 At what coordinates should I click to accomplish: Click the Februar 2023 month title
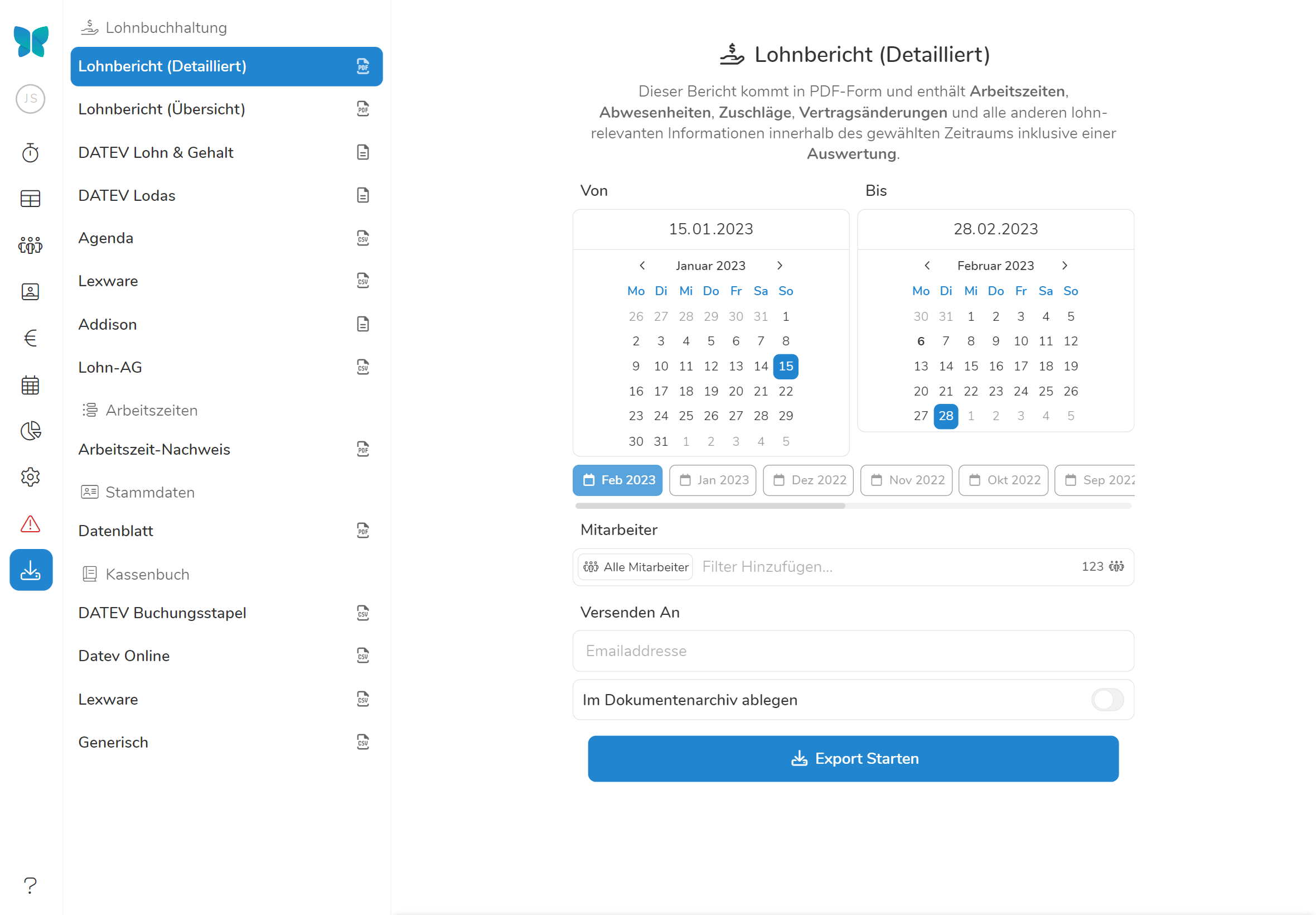click(x=996, y=266)
